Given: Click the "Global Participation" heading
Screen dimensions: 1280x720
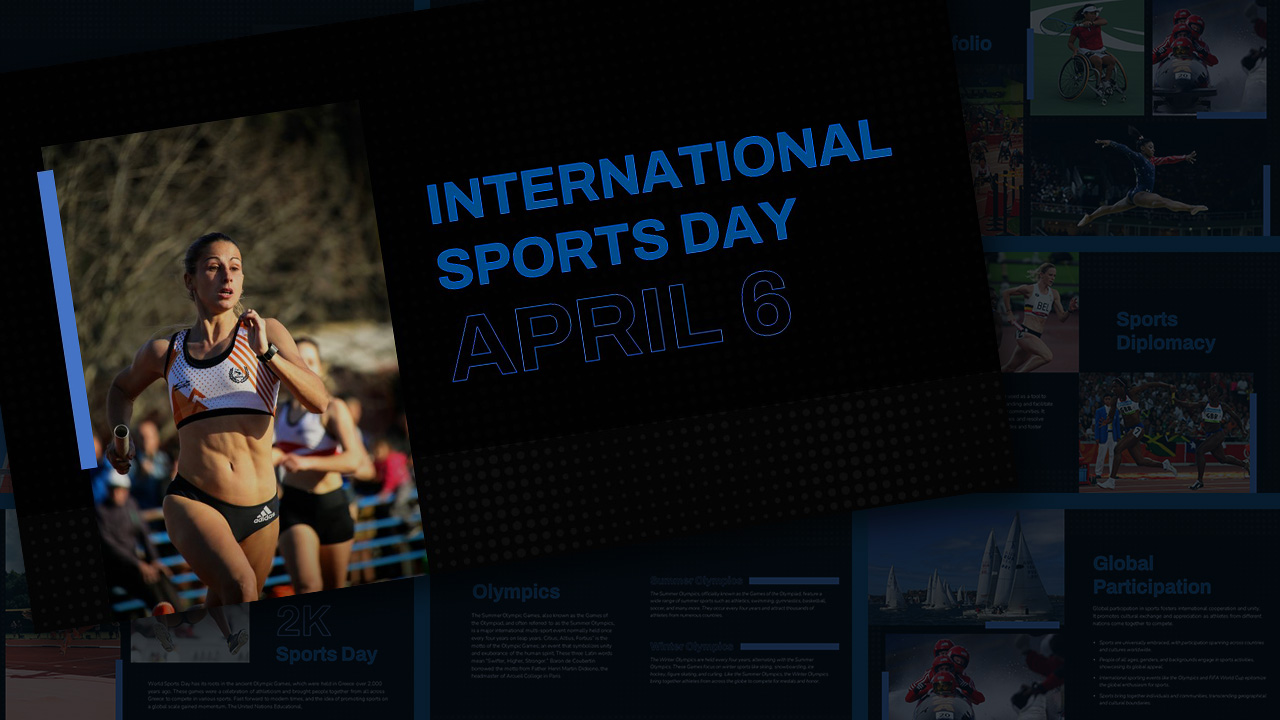Looking at the screenshot, I should pyautogui.click(x=1152, y=575).
